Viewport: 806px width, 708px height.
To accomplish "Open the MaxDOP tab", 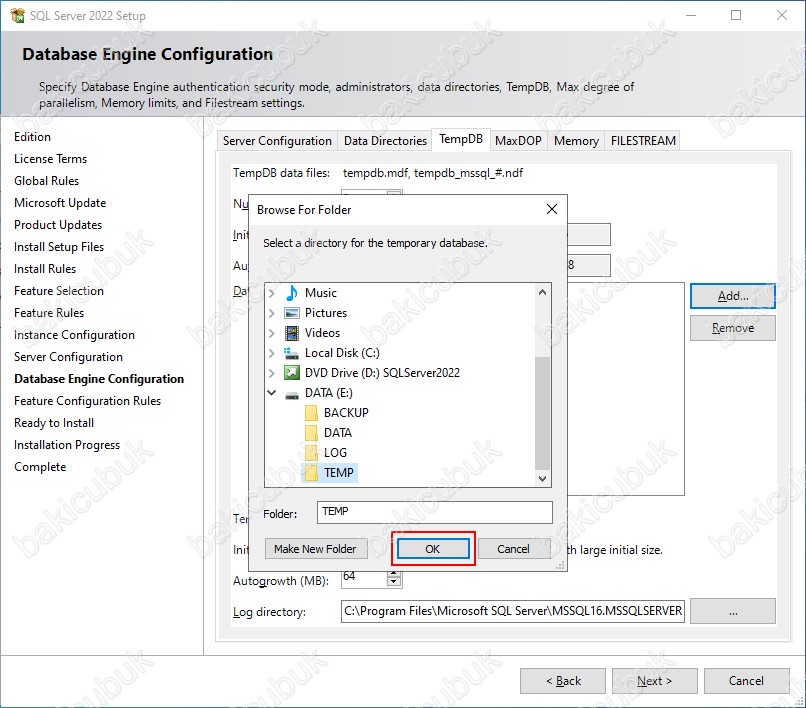I will pos(518,141).
